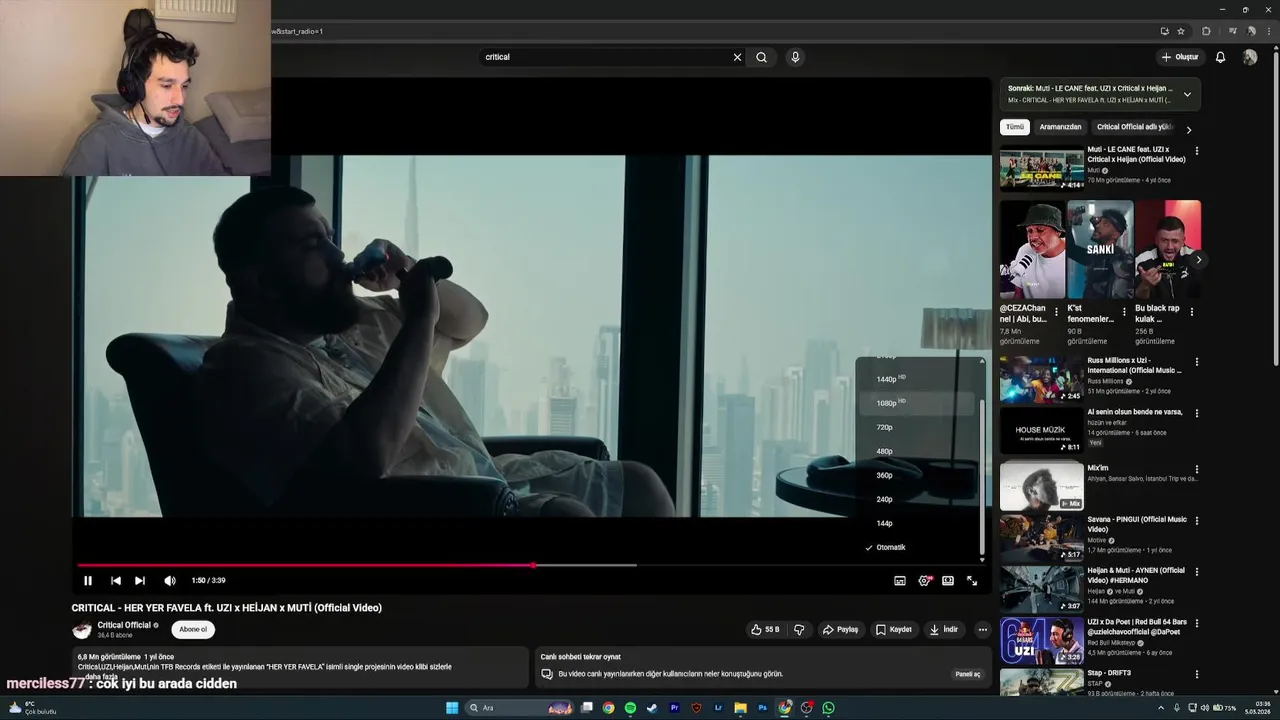Open options for 'Bu black rap' short
Screen dimensions: 1280x720
(1191, 312)
